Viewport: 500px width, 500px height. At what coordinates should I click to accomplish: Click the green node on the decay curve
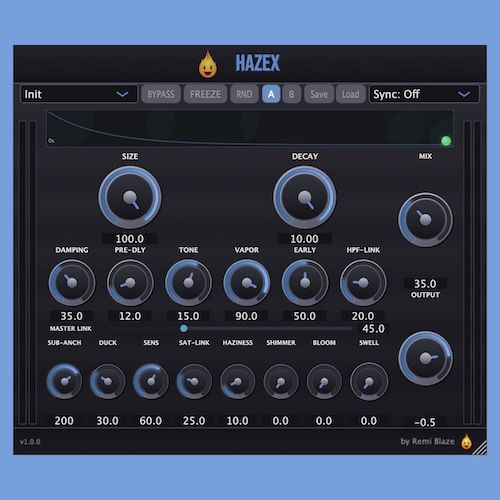pyautogui.click(x=446, y=141)
